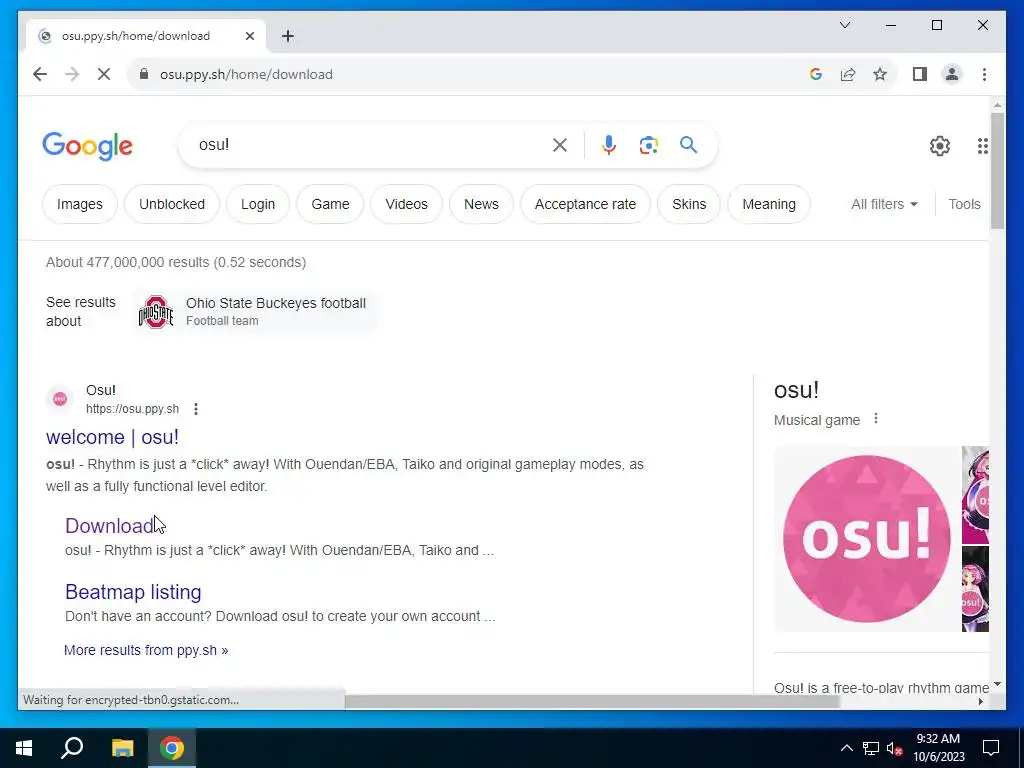Click the Ohio State logo thumbnail
This screenshot has width=1024, height=768.
tap(156, 312)
